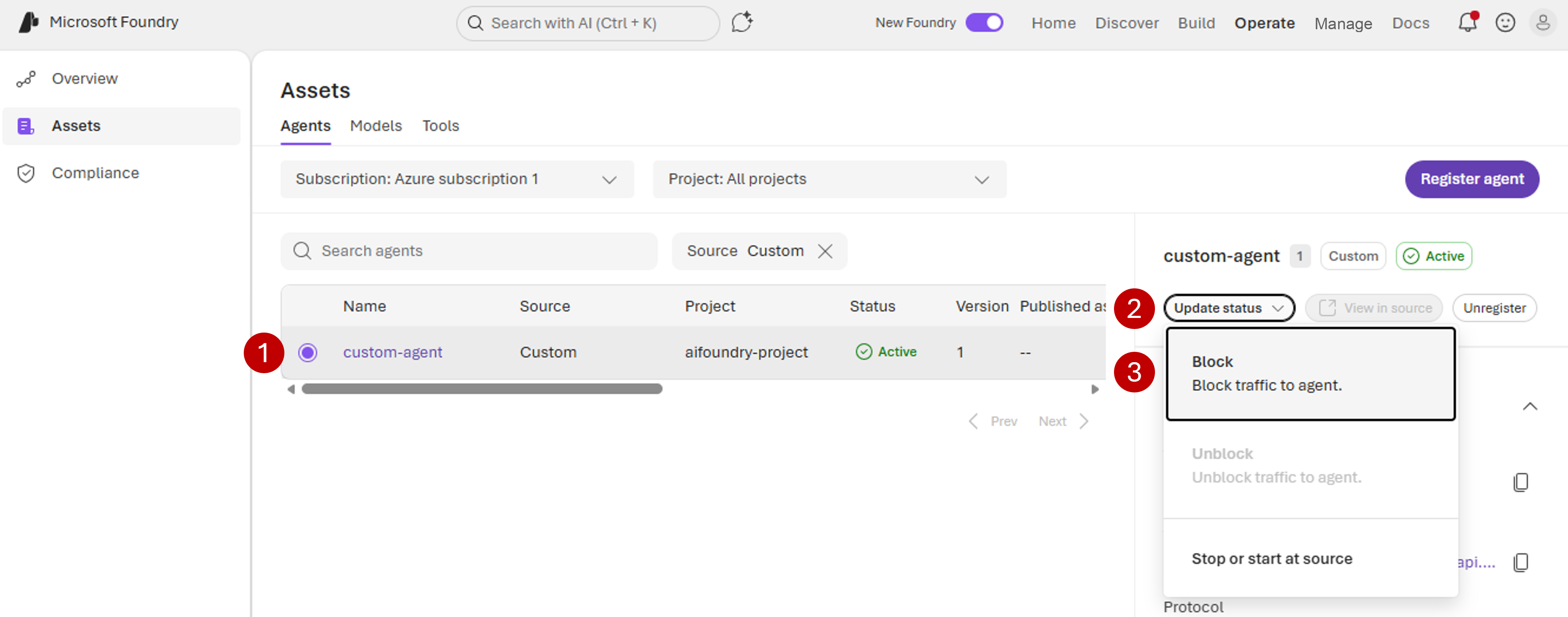Open the Docs nav item

1410,23
